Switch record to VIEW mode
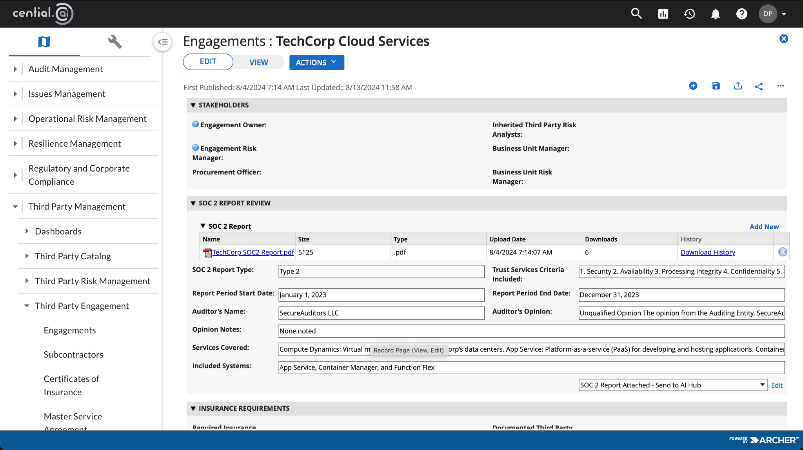Screen dimensions: 803x450 259,62
